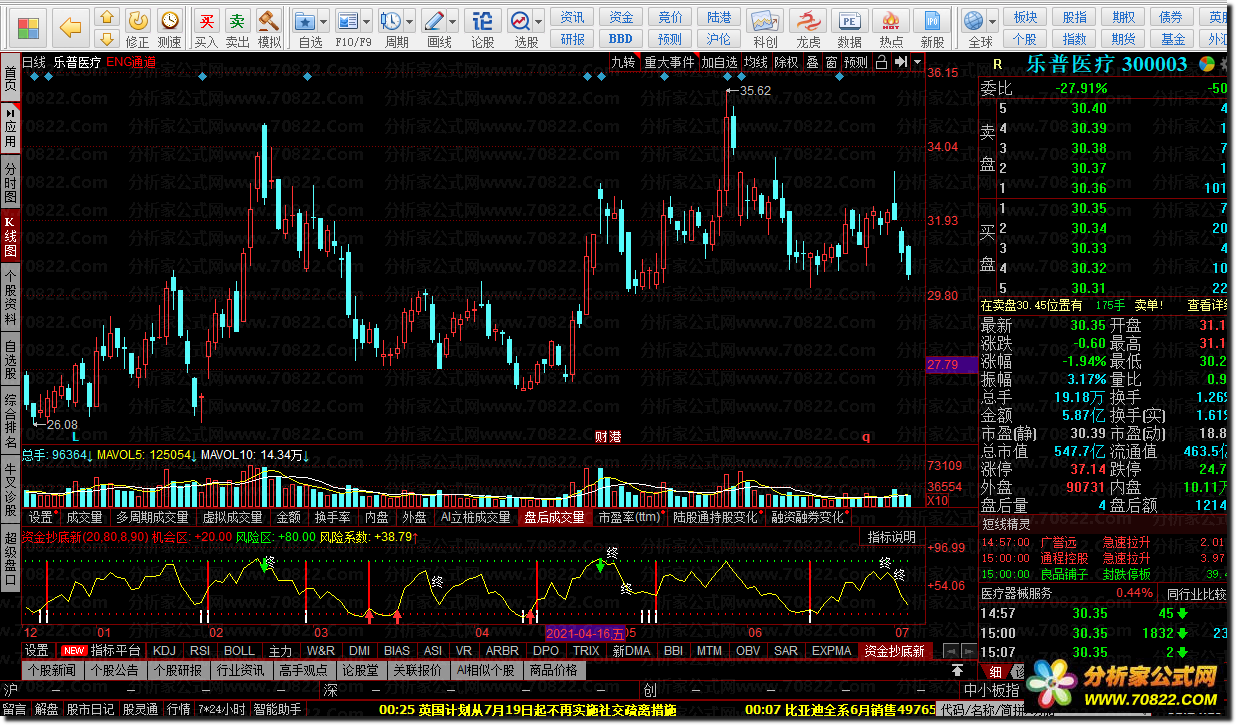This screenshot has width=1237, height=725.
Task: Select the 盘后成交量 tab
Action: (x=554, y=517)
